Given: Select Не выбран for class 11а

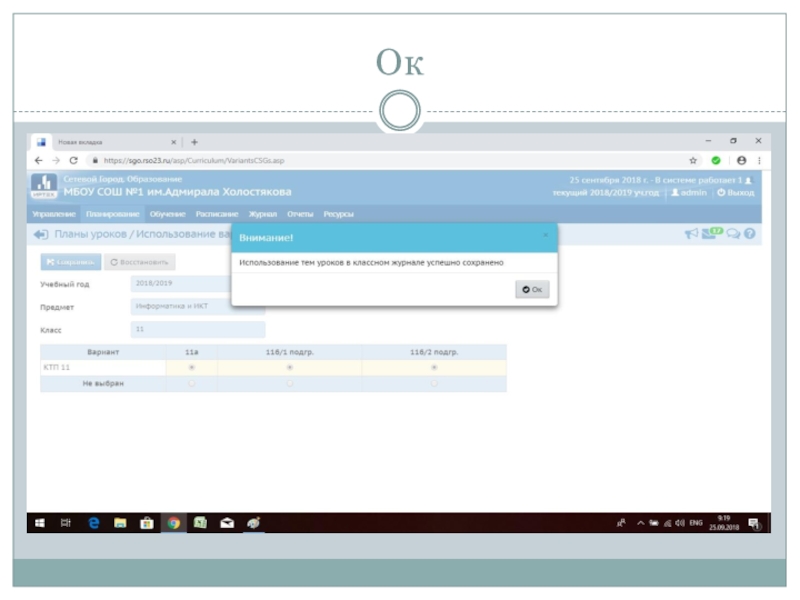Looking at the screenshot, I should pos(192,383).
